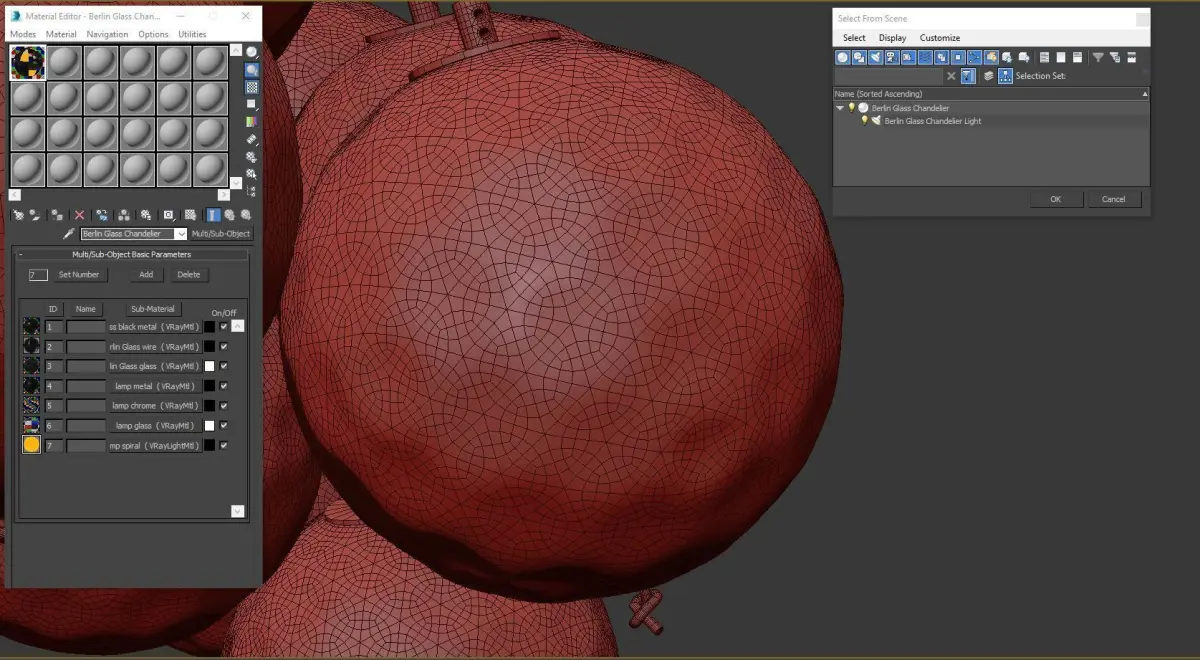Toggle On/Off checkbox for lin Glass glass
The height and width of the screenshot is (660, 1200).
tap(224, 366)
